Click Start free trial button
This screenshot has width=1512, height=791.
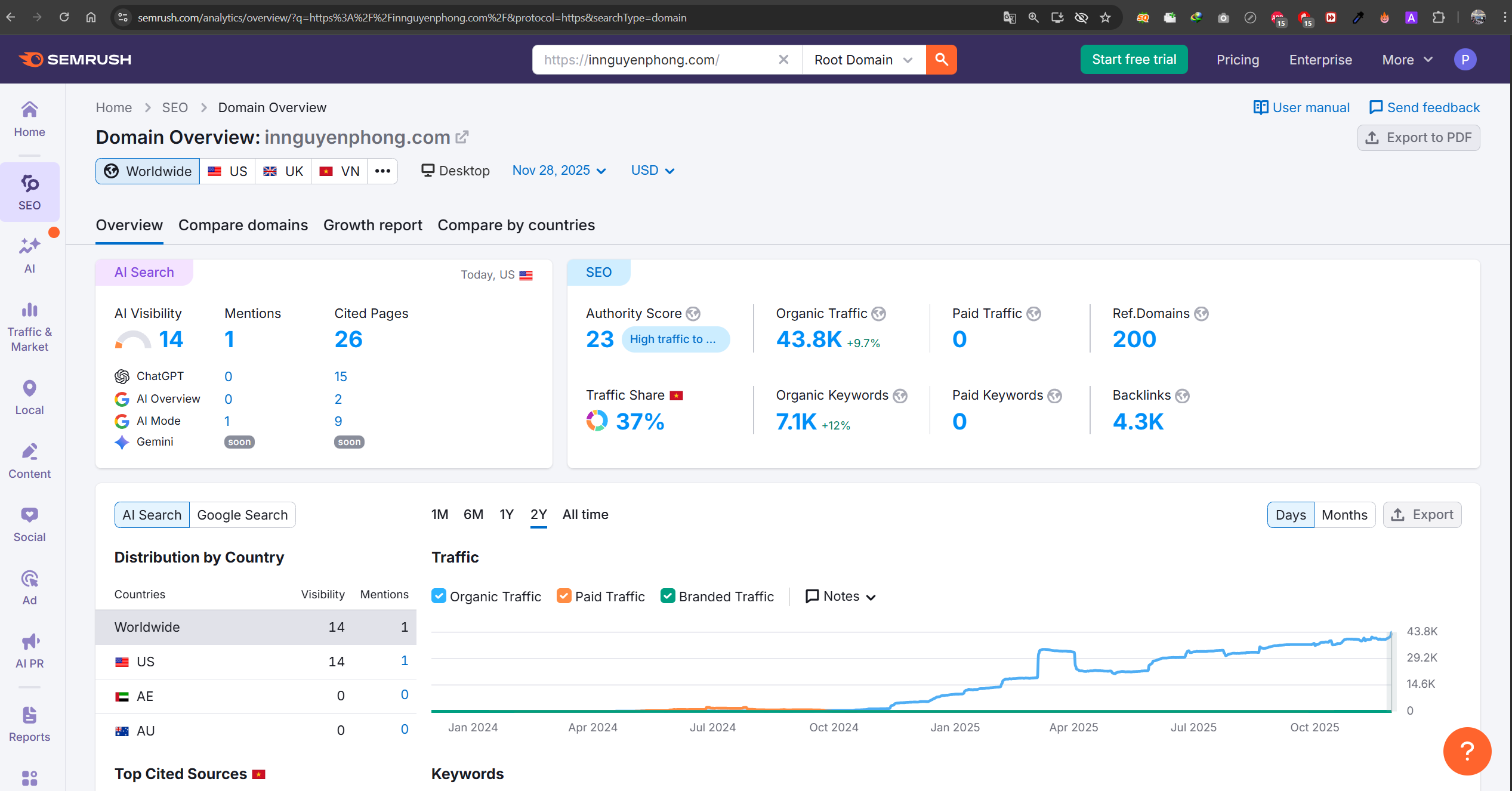(x=1134, y=60)
